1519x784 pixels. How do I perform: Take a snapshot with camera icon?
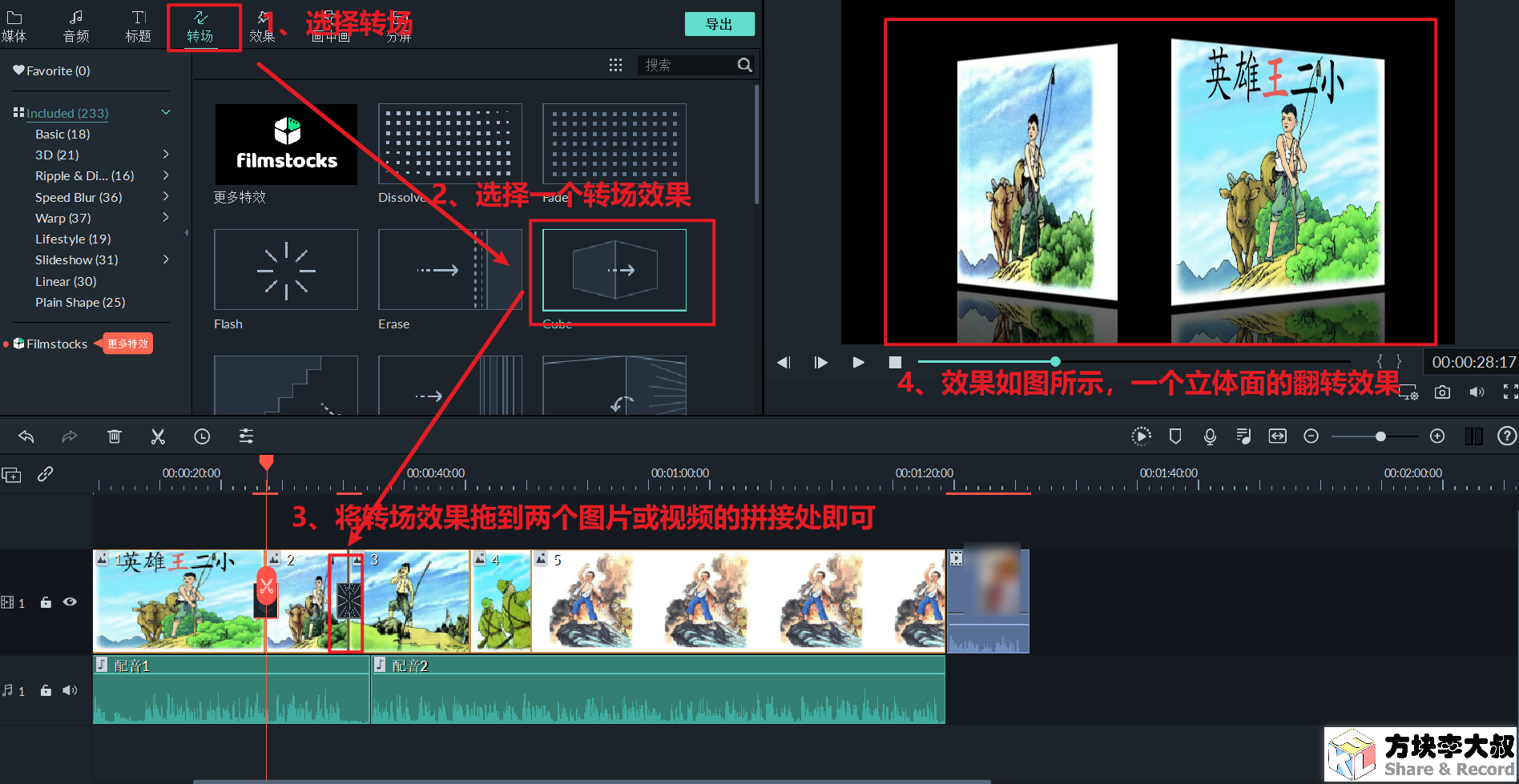tap(1442, 392)
